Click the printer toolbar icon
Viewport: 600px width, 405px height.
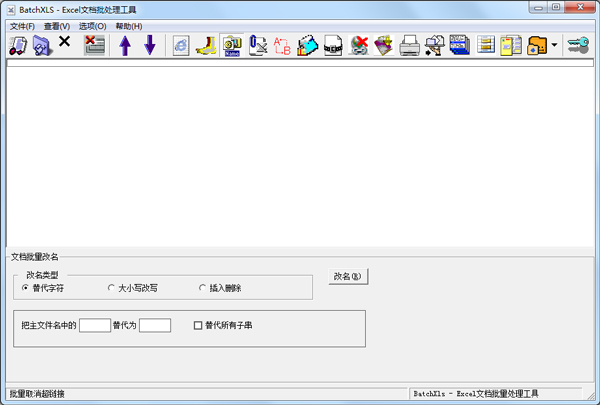409,45
